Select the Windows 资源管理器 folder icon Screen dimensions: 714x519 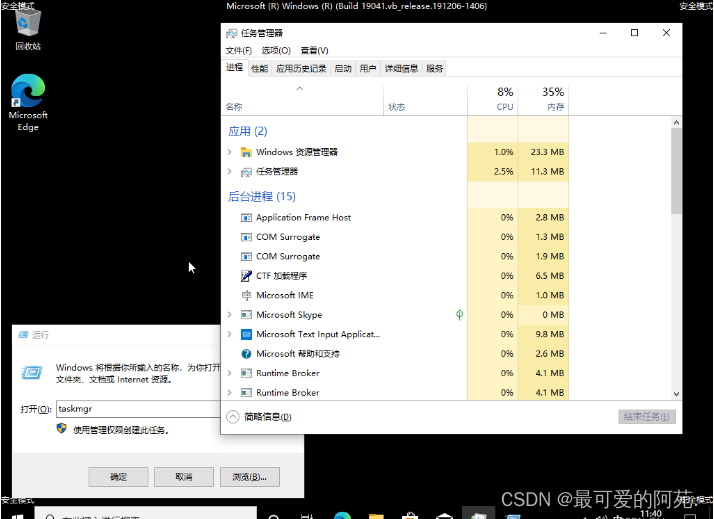point(246,152)
